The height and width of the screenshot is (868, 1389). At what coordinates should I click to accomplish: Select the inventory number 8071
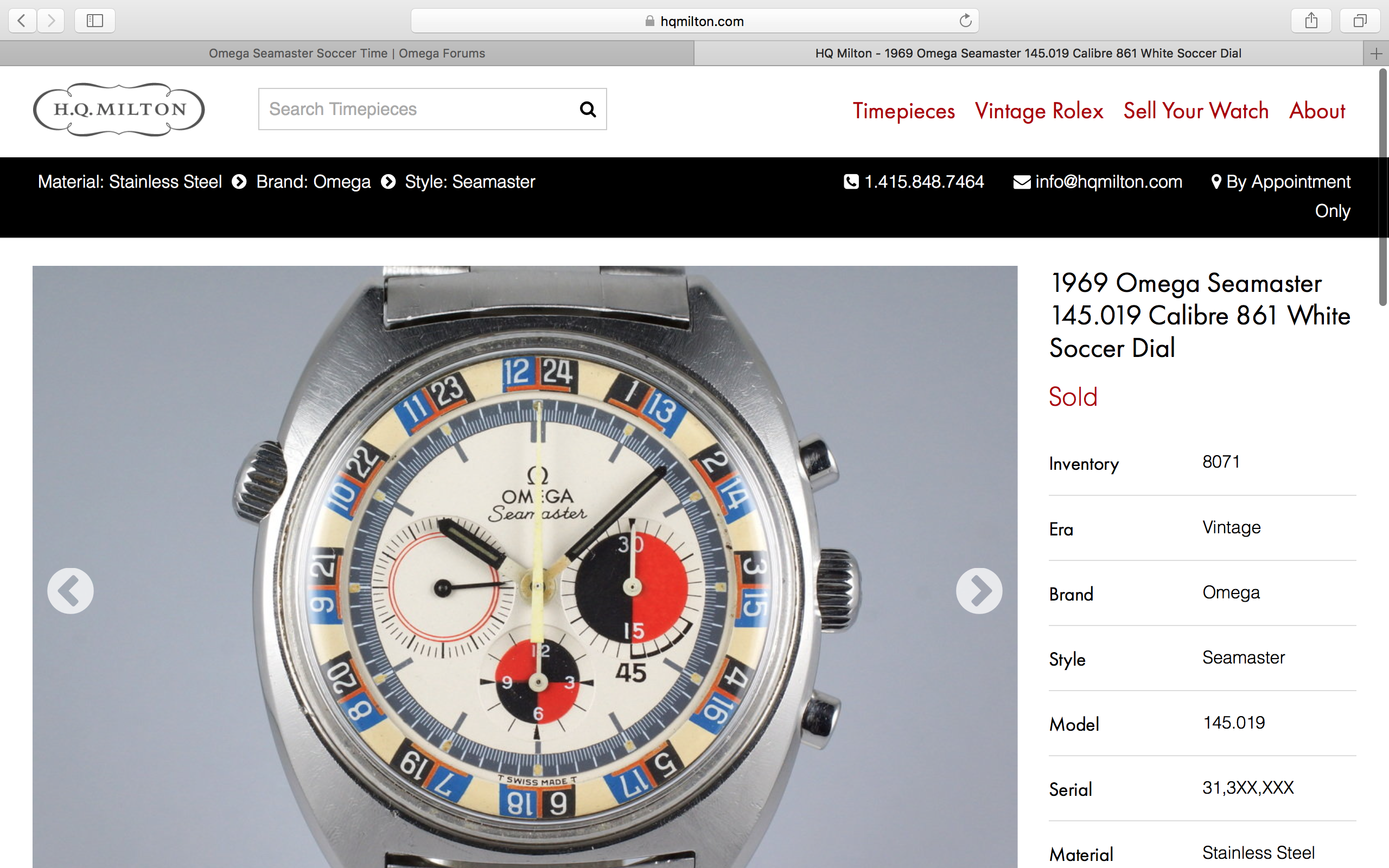[x=1221, y=462]
